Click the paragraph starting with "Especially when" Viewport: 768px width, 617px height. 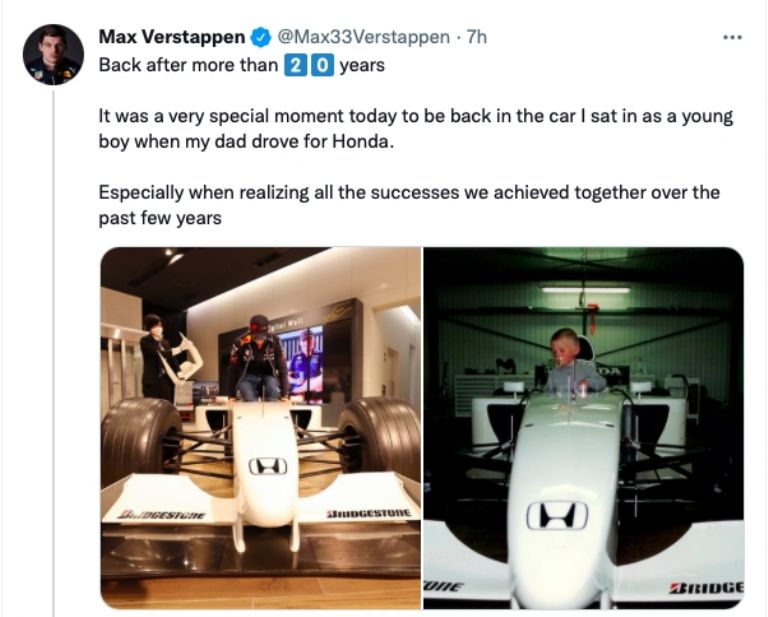[x=408, y=204]
